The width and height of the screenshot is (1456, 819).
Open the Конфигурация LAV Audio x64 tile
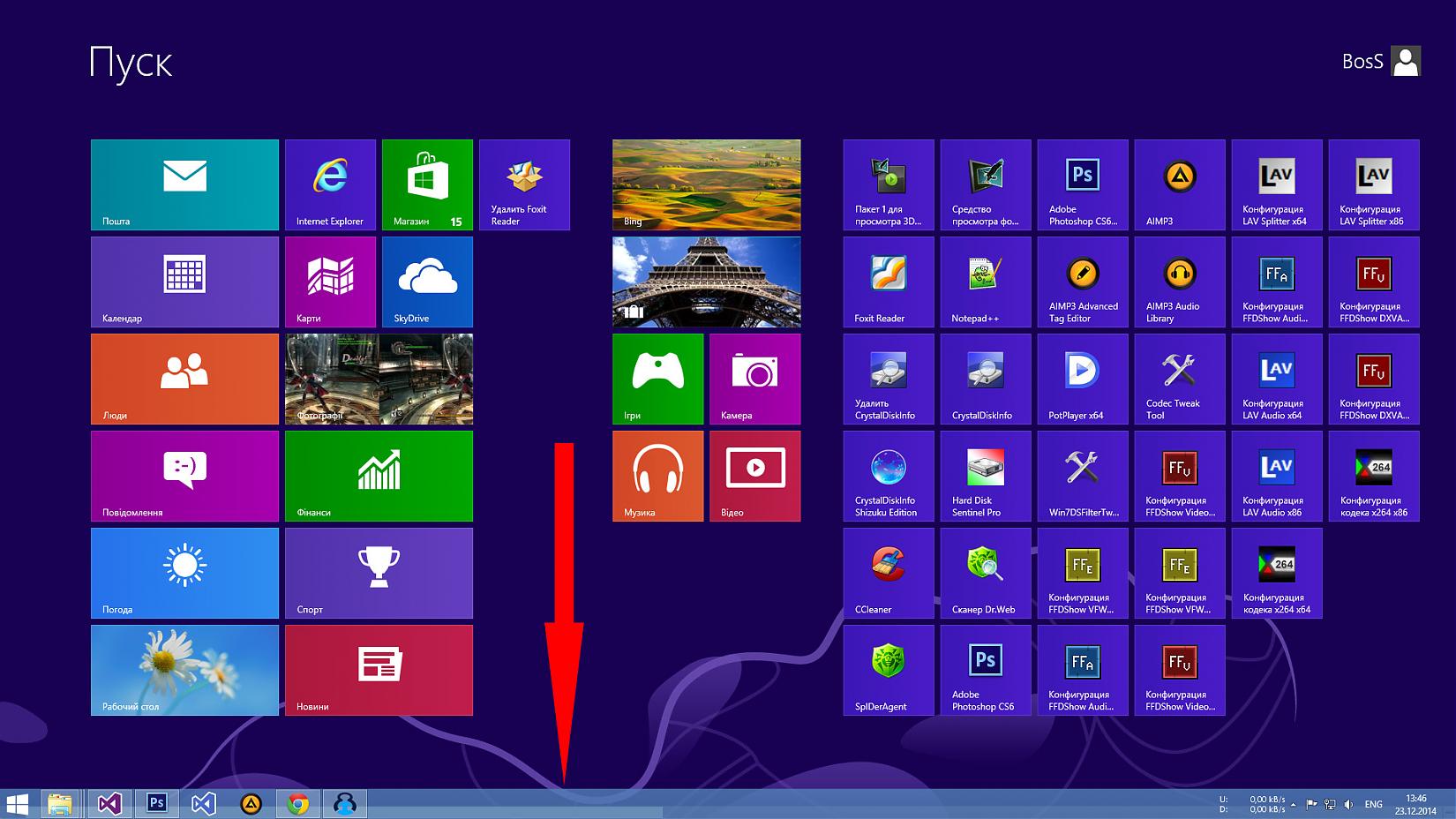1277,379
